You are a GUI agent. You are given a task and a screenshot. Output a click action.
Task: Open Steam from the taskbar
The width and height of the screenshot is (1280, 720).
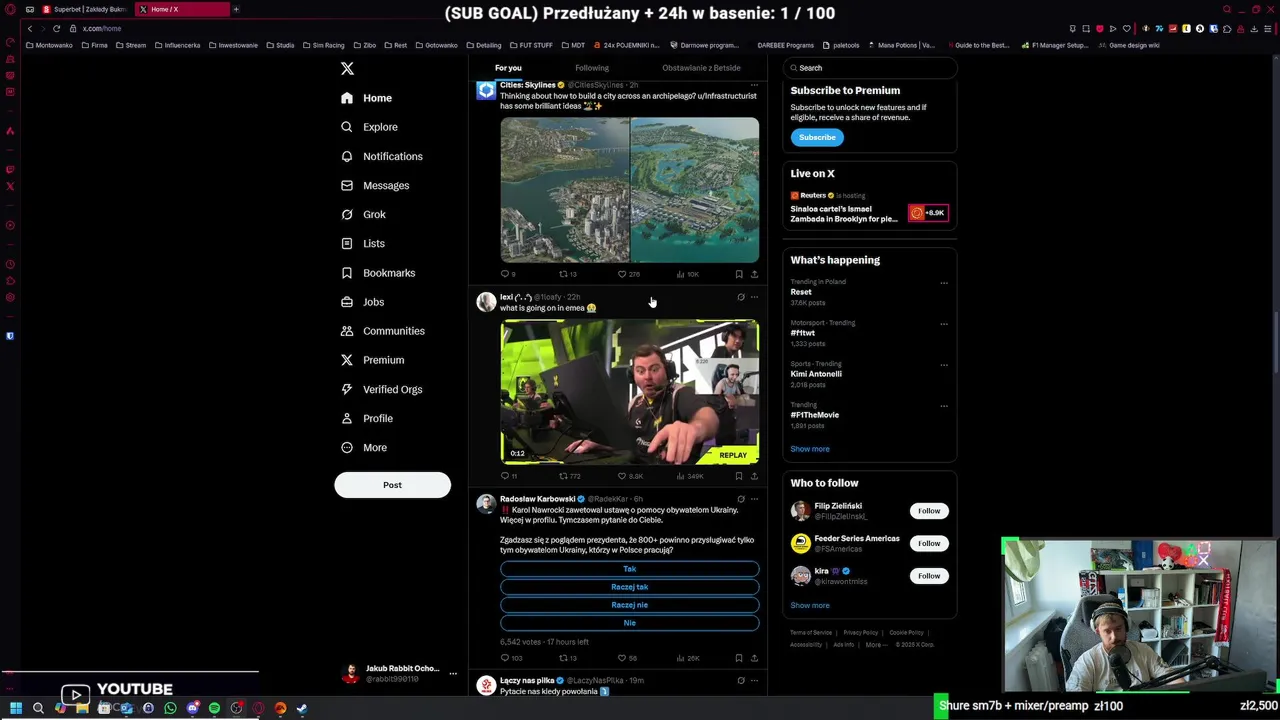point(302,708)
